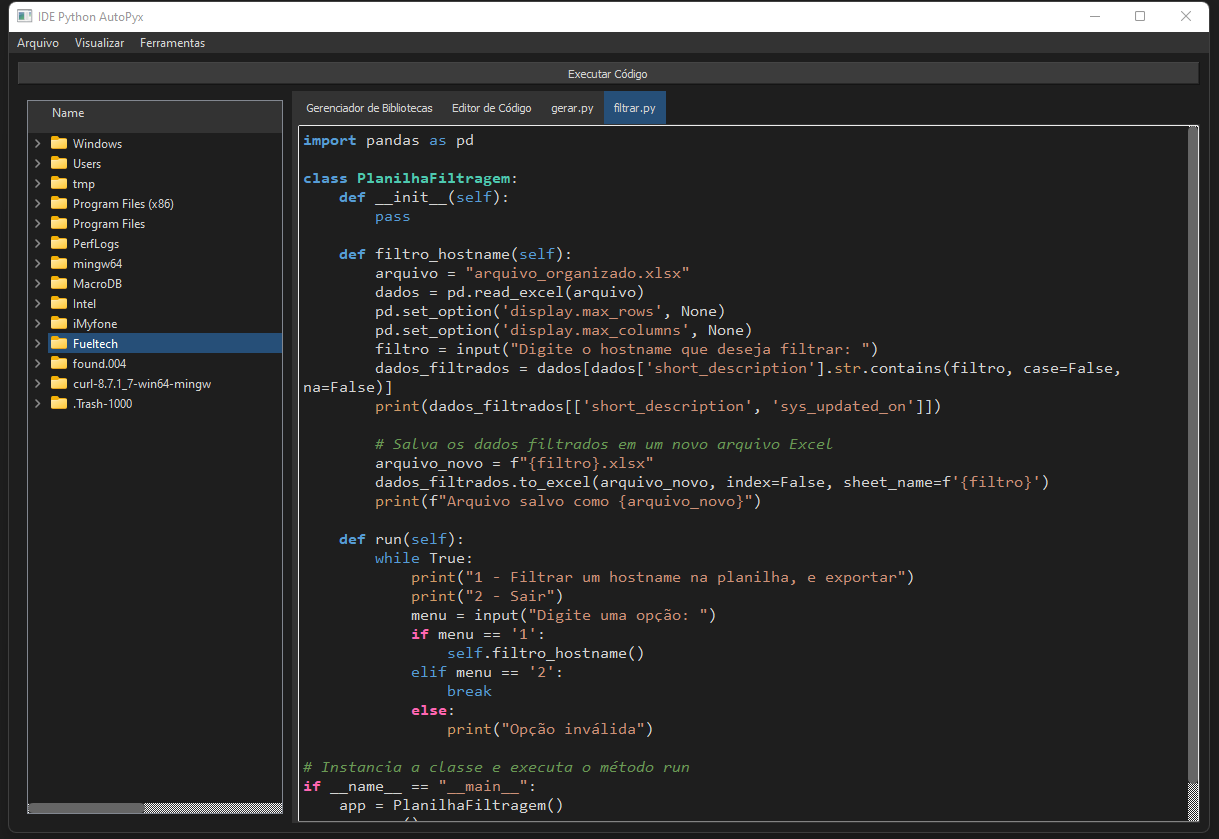Select the .Trash-1000 folder name

point(102,403)
